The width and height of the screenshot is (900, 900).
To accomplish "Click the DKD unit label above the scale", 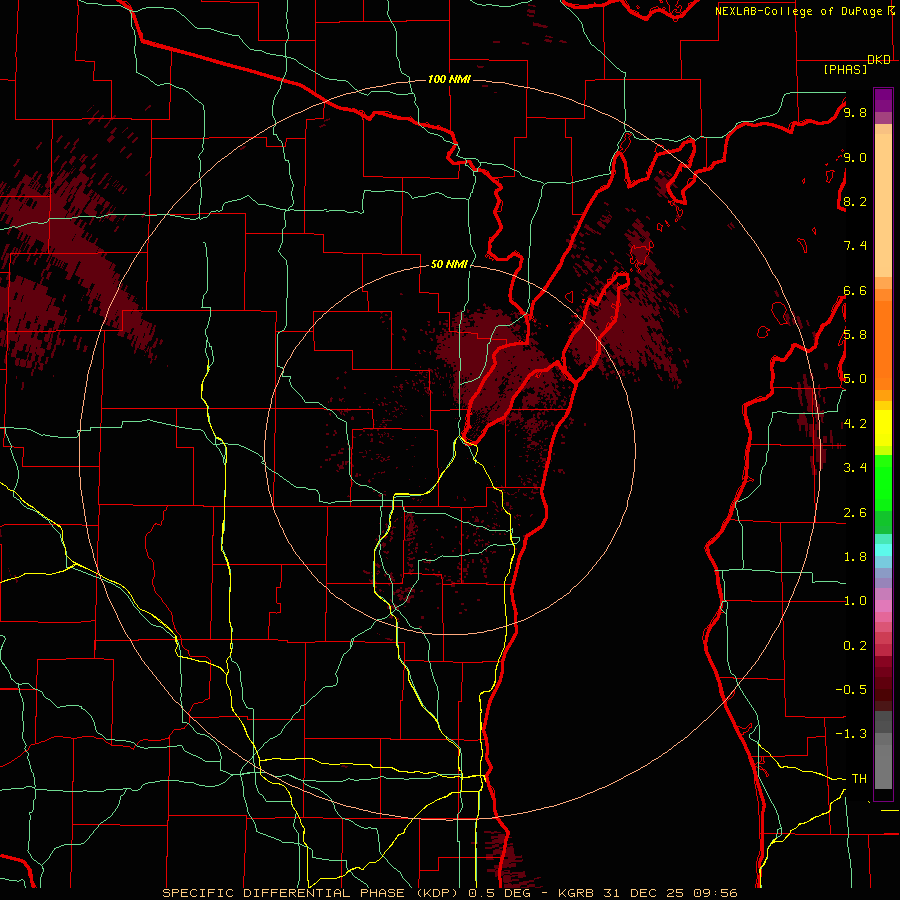I will 879,60.
